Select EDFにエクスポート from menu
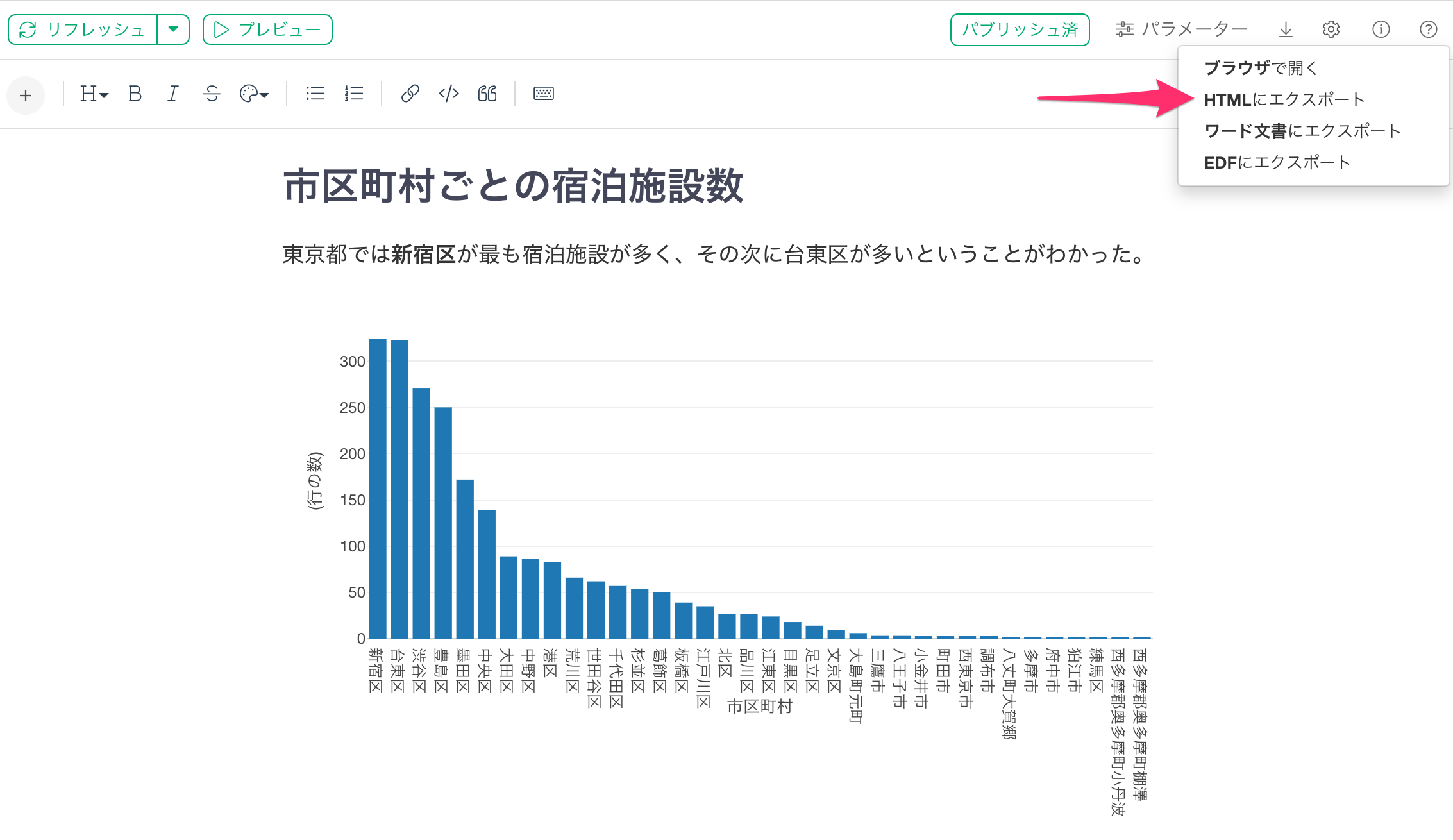The height and width of the screenshot is (840, 1453). (1277, 162)
